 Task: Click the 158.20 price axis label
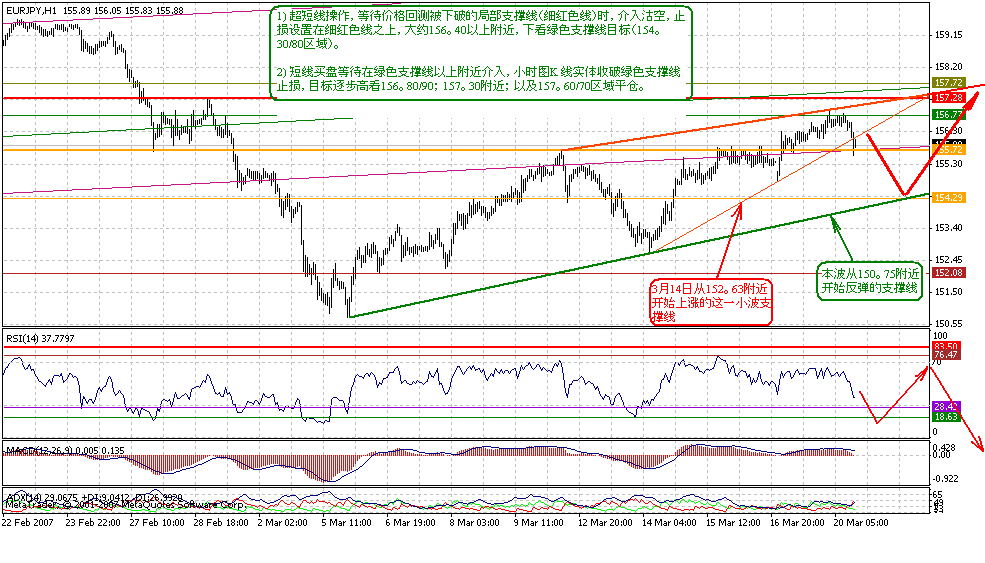click(x=949, y=66)
